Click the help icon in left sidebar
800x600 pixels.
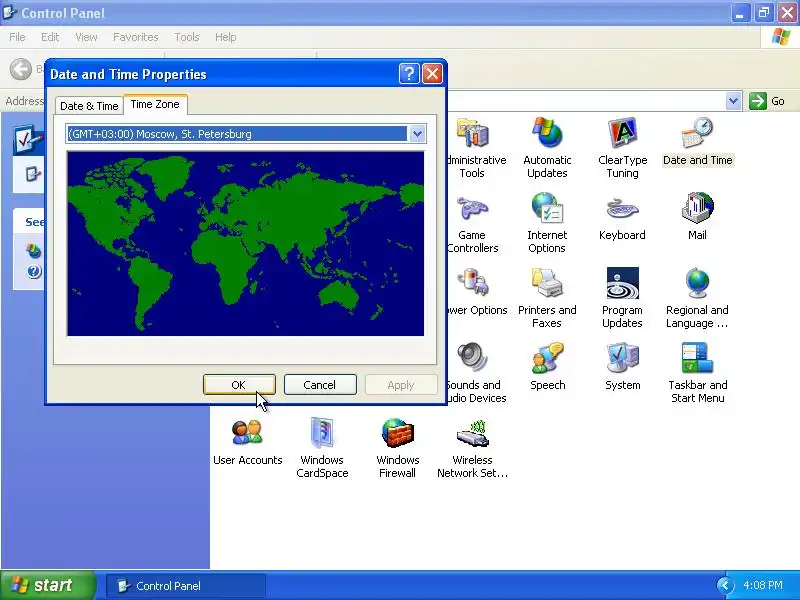(34, 271)
